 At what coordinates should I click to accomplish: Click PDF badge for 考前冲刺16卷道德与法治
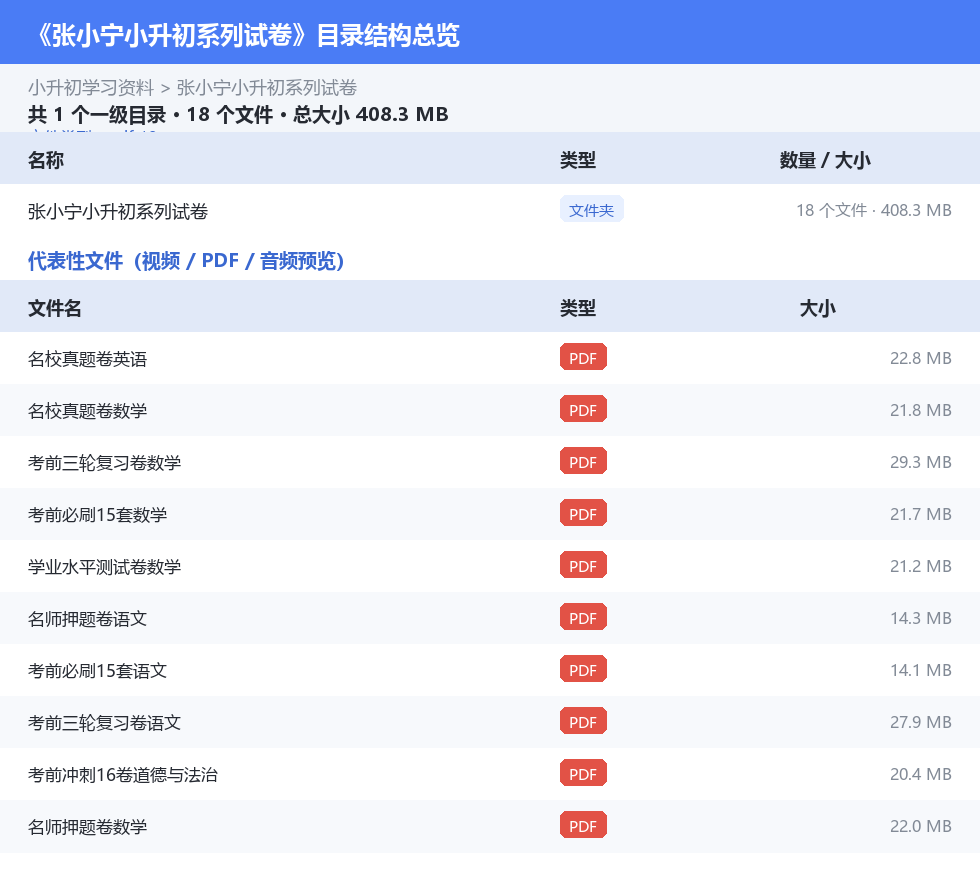point(583,773)
